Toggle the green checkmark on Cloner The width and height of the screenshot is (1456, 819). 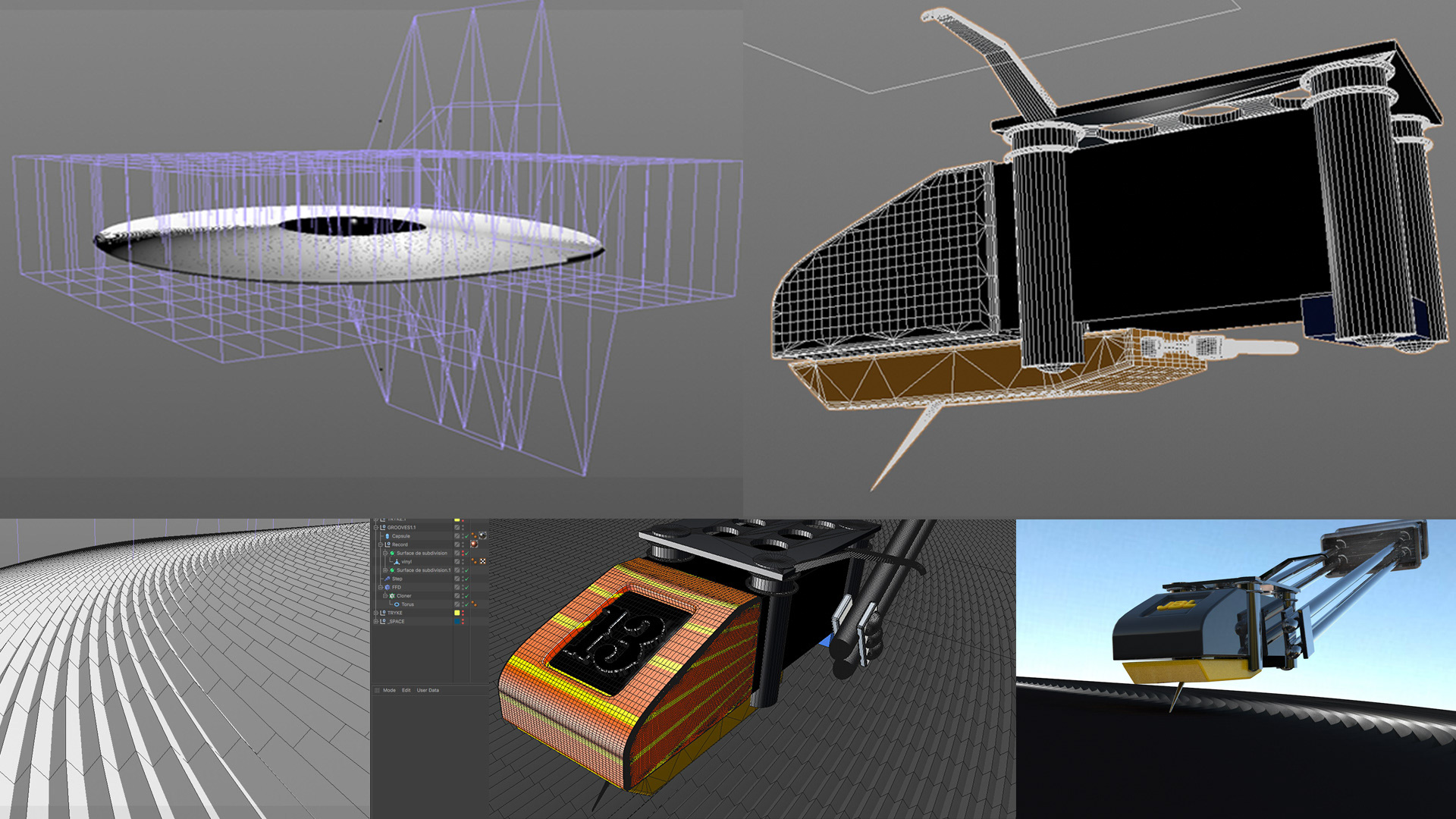[x=466, y=596]
